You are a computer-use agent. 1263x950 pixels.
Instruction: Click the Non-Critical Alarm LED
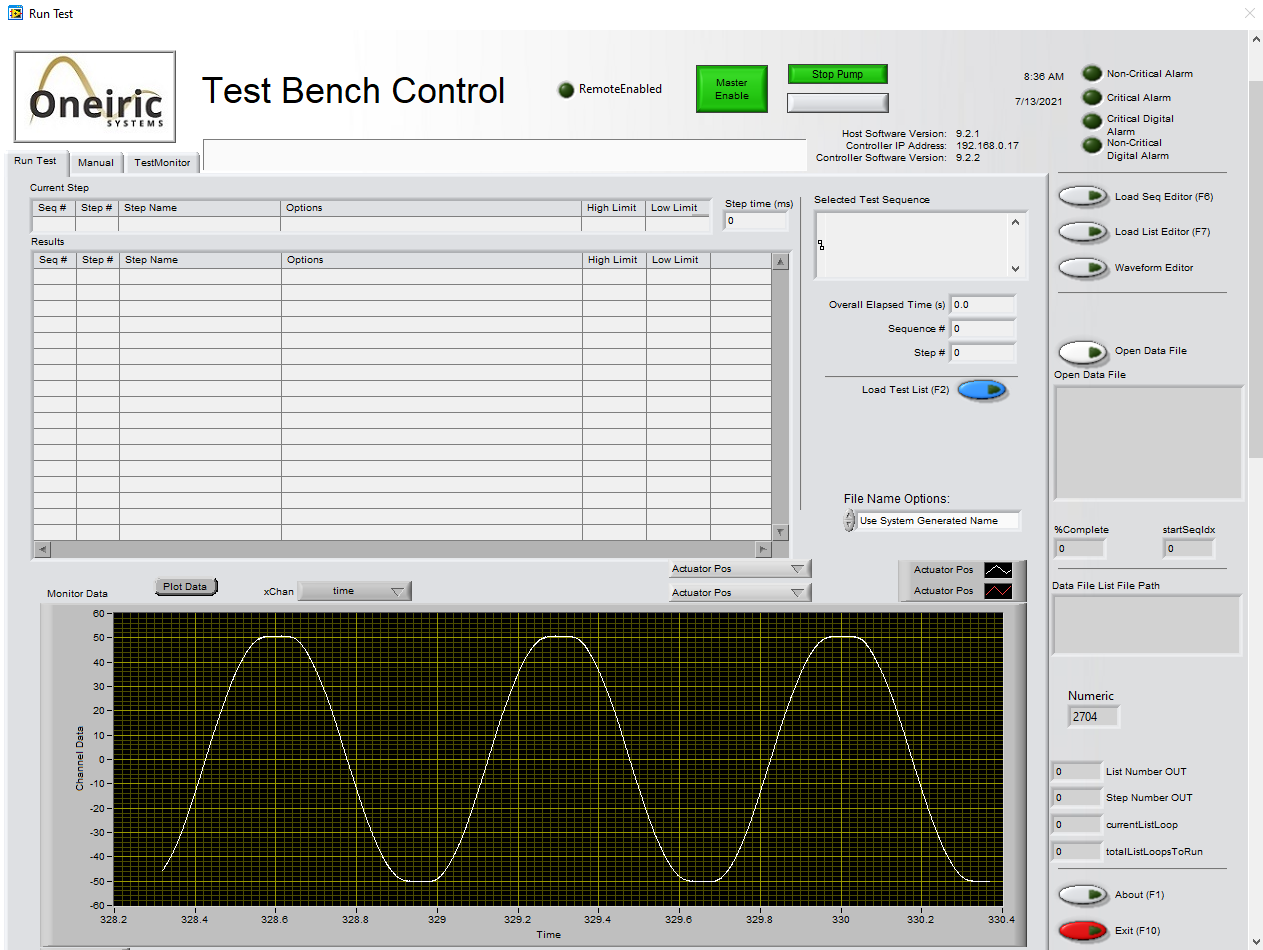[1092, 74]
